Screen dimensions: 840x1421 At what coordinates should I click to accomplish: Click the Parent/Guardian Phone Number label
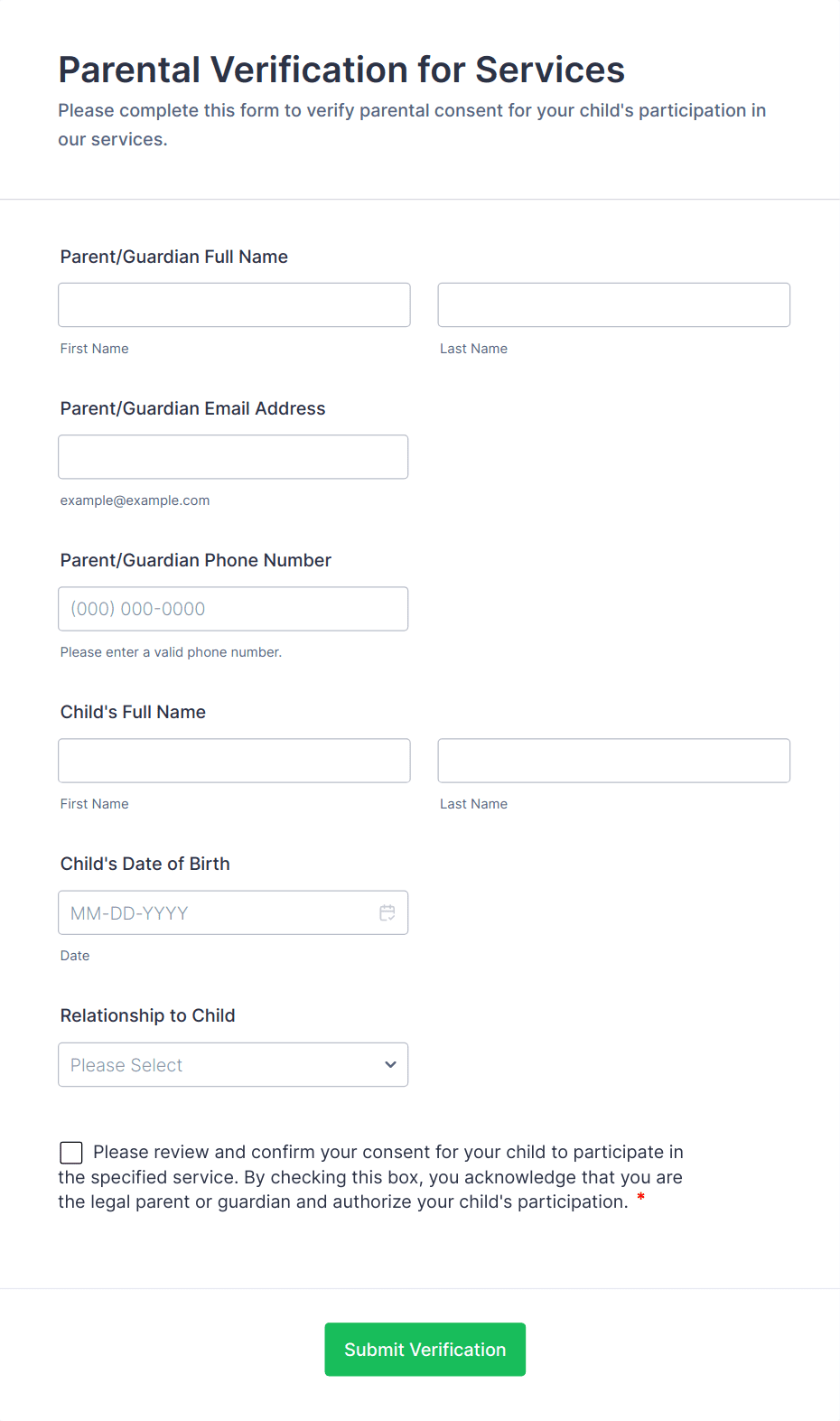click(x=196, y=560)
